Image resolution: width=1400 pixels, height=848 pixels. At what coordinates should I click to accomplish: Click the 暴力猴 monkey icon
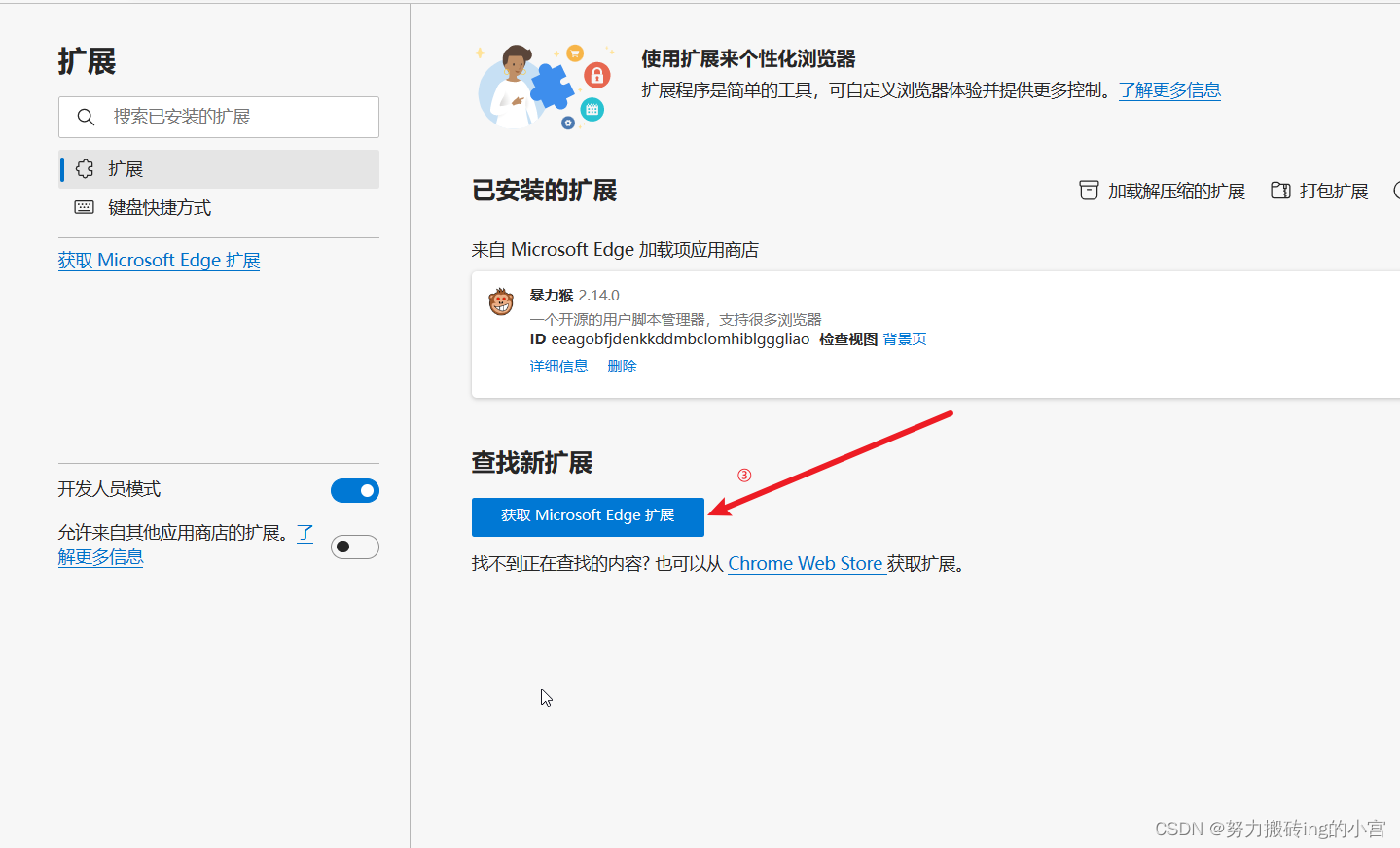(501, 301)
